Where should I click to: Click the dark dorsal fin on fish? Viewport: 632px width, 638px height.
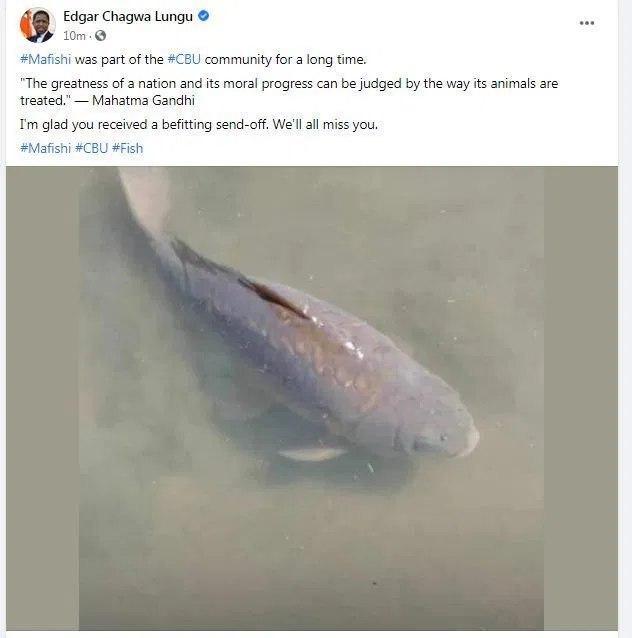[273, 297]
